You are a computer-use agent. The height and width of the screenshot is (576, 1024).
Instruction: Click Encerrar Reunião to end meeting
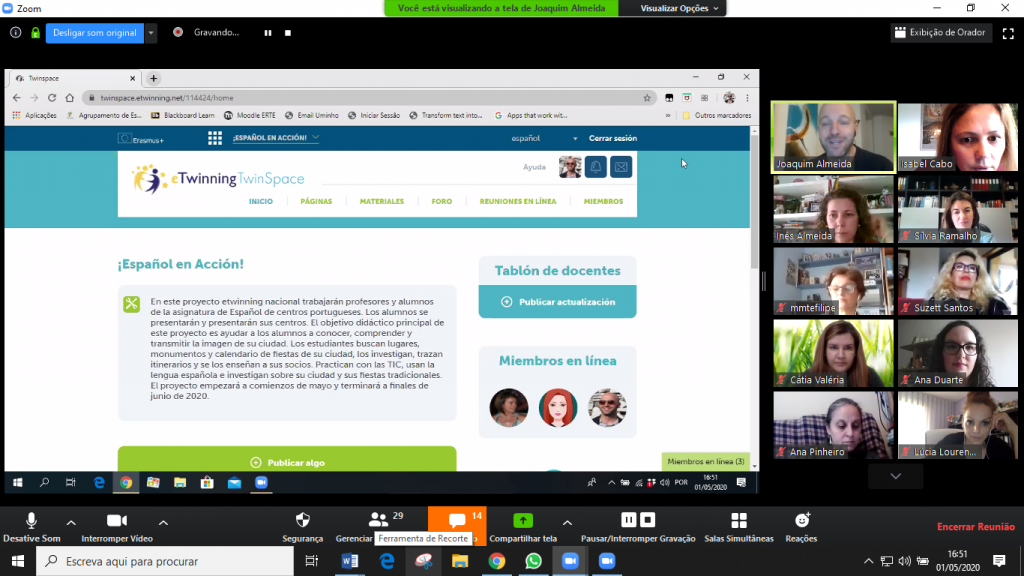[976, 526]
